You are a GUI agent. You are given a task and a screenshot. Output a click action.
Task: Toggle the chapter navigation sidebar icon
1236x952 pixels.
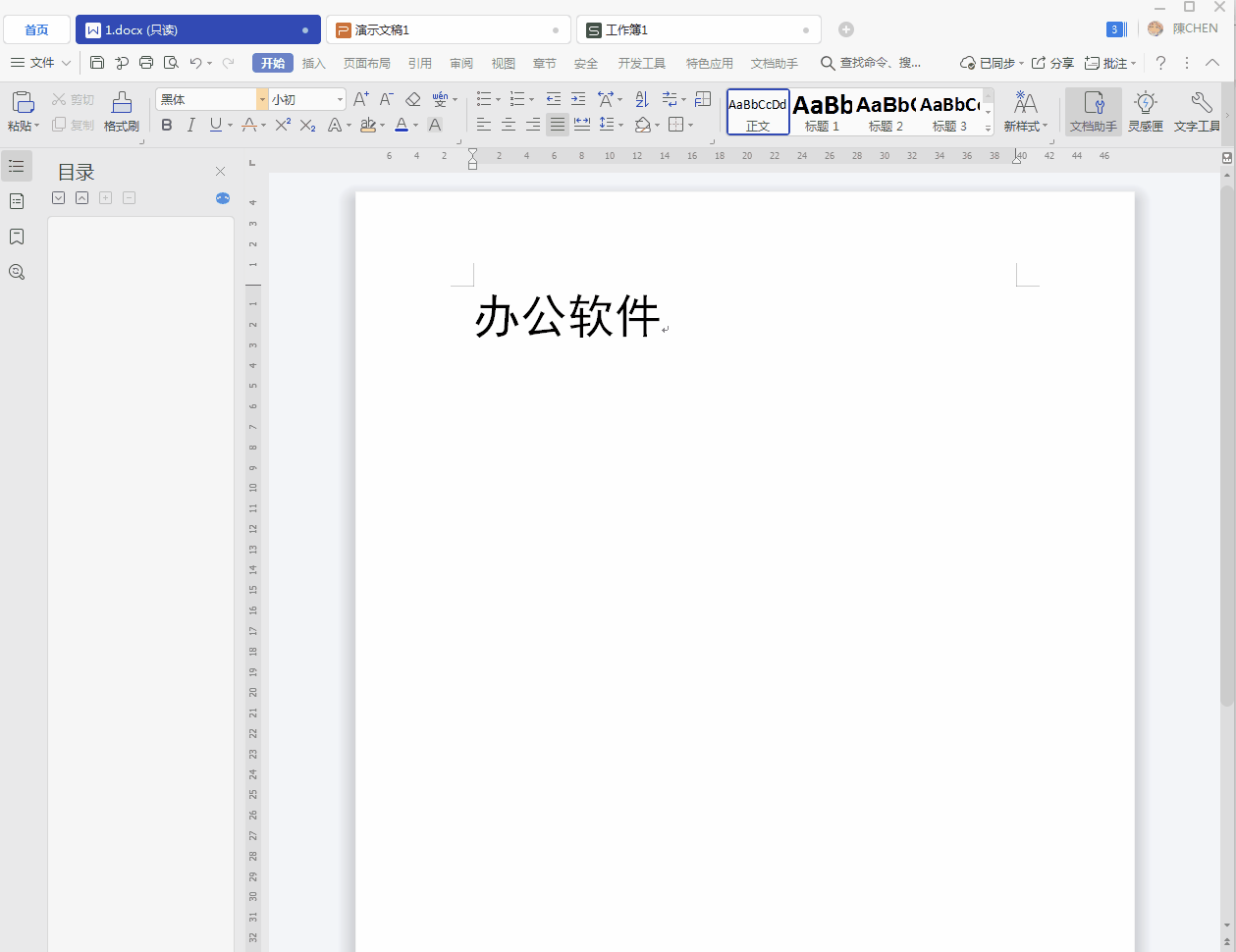17,201
